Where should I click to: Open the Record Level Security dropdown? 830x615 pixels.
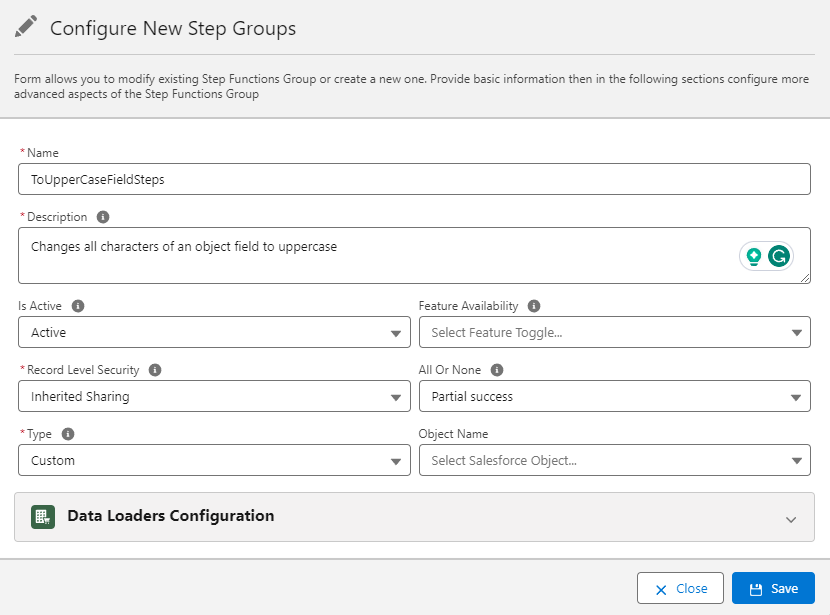[214, 397]
